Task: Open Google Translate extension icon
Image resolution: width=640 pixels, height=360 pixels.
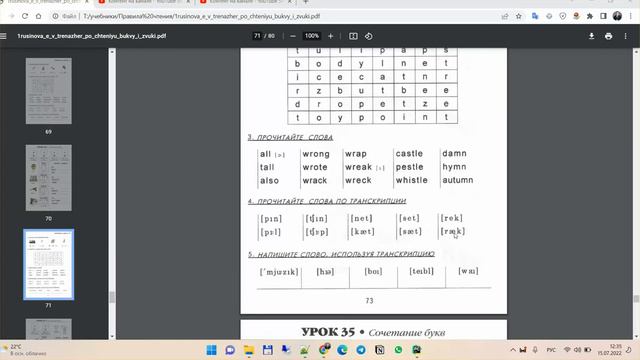Action: 535,16
